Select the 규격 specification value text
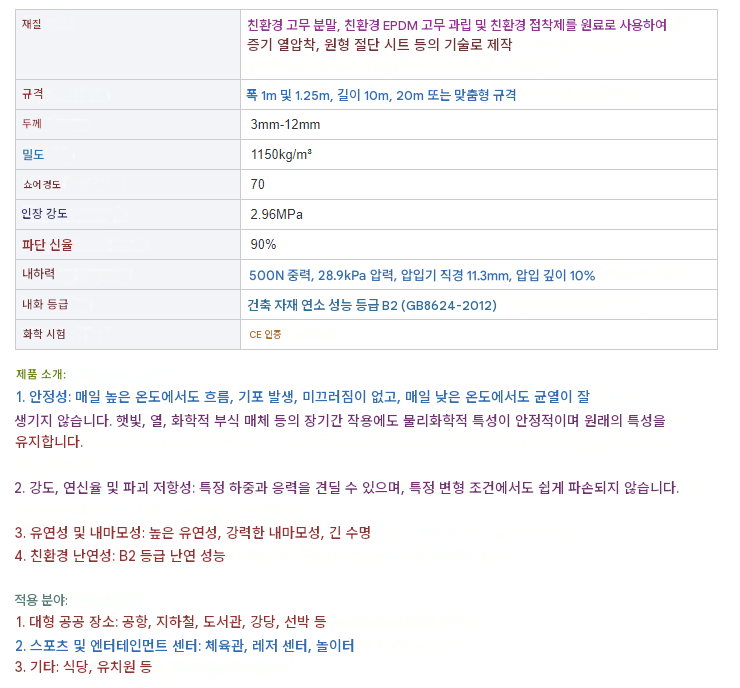This screenshot has height=688, width=740. point(381,95)
